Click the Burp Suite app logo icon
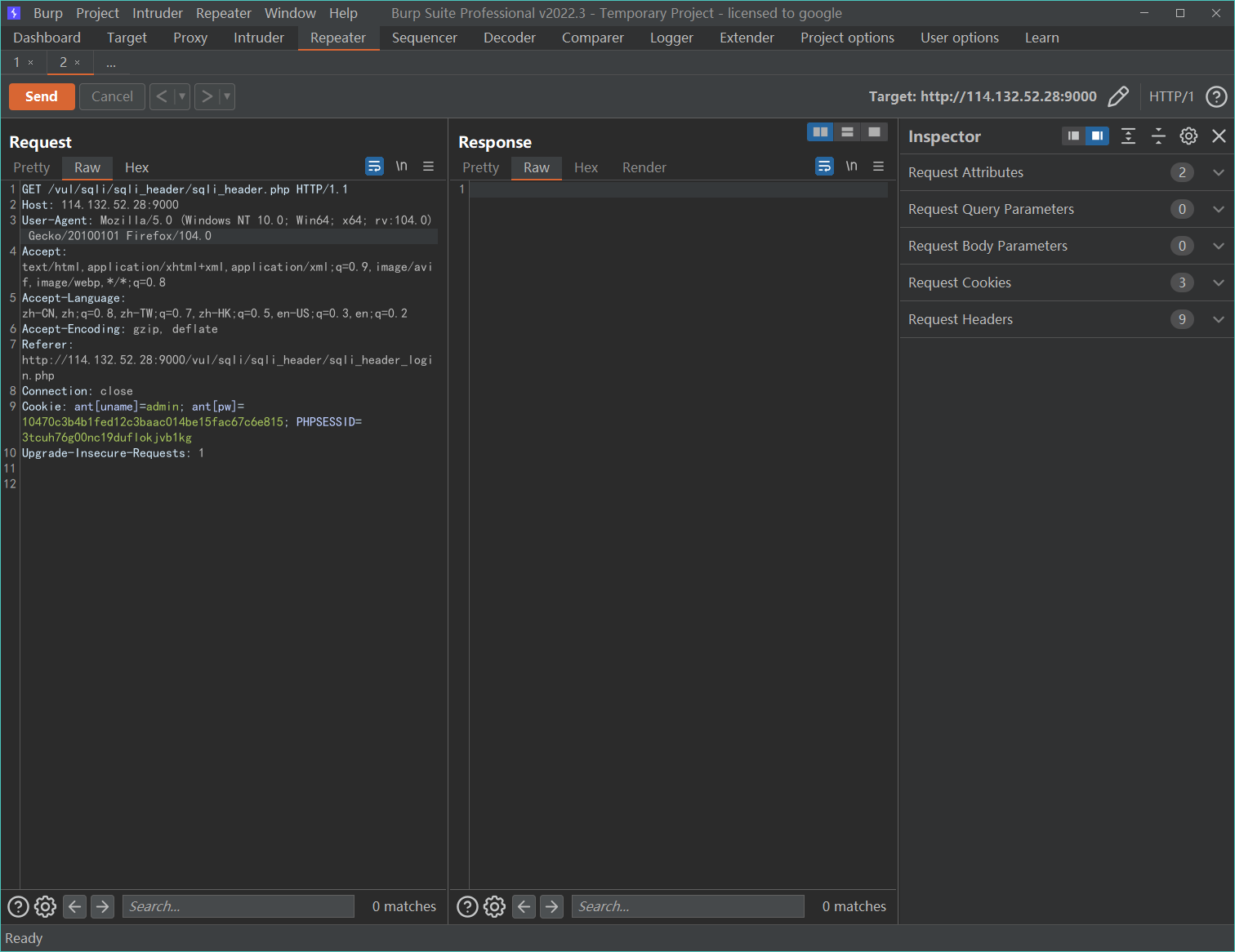This screenshot has width=1235, height=952. click(14, 13)
